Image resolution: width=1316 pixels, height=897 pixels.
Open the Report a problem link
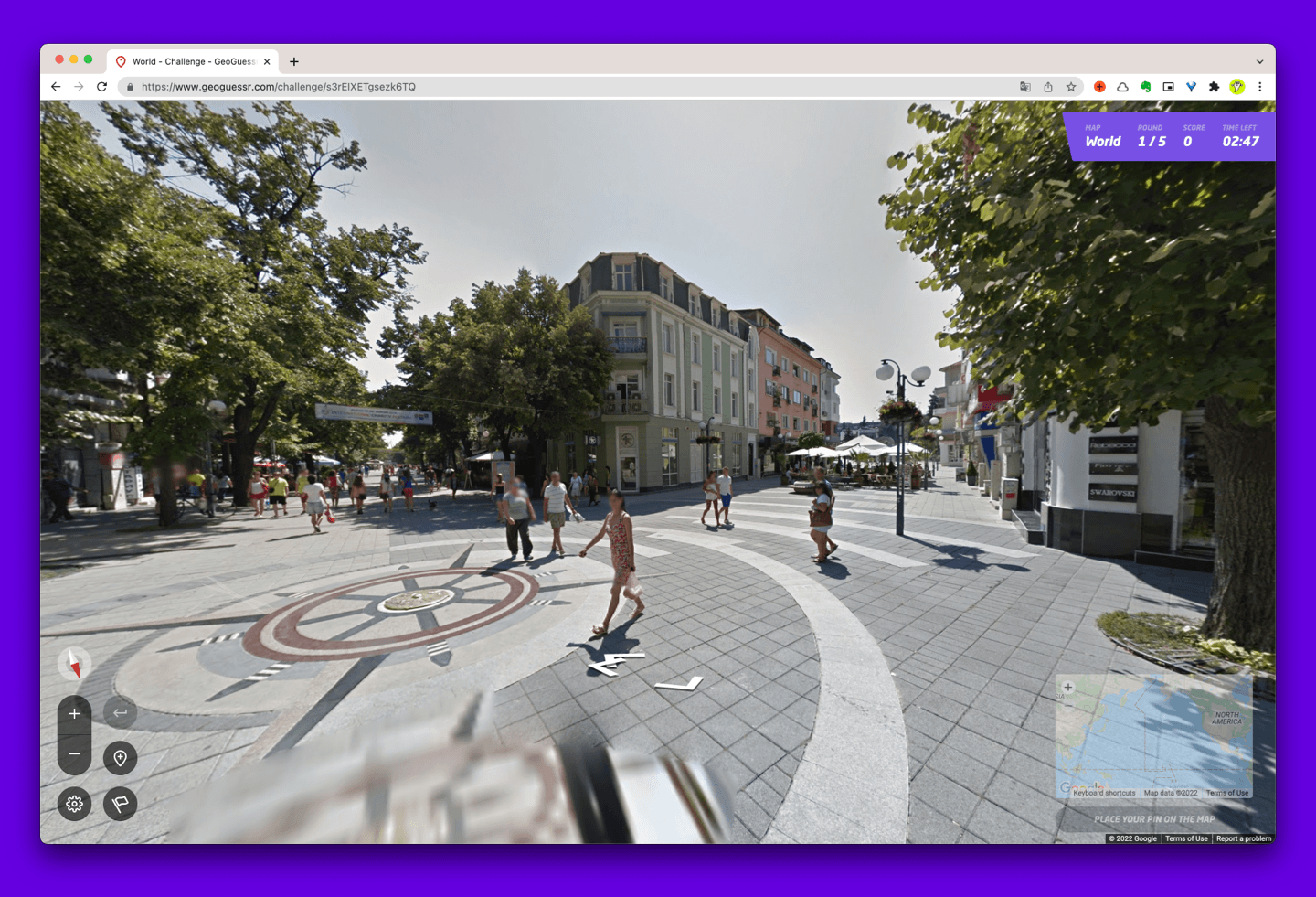click(1243, 838)
